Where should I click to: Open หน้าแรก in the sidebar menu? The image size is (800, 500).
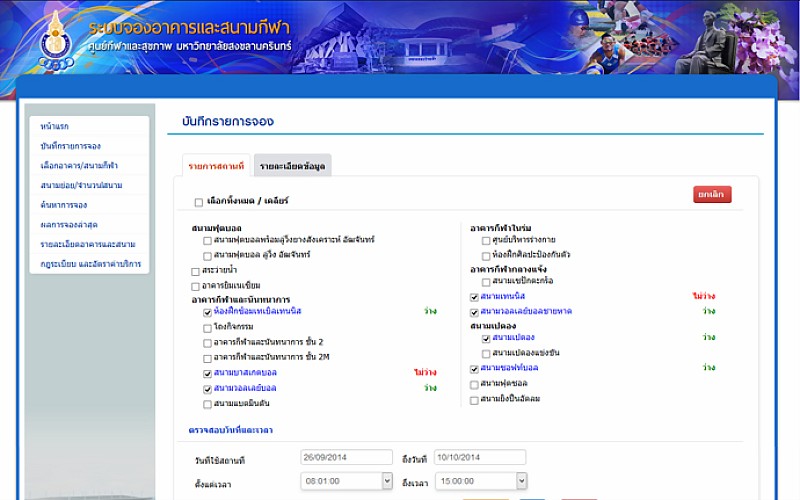click(55, 126)
